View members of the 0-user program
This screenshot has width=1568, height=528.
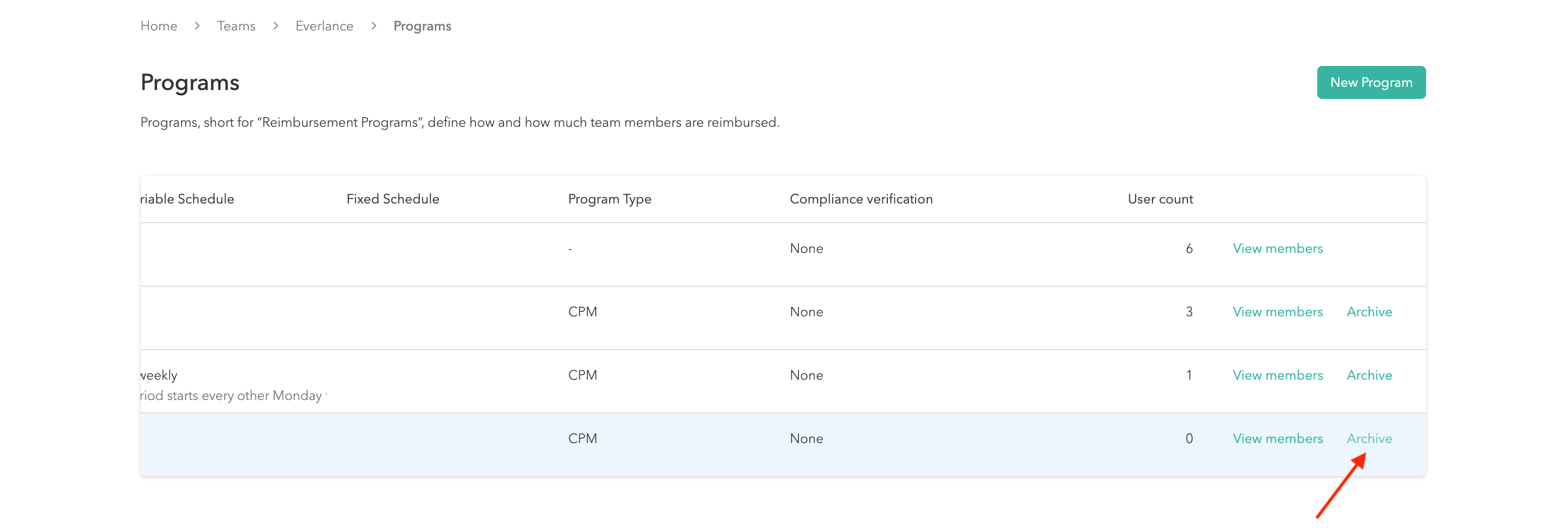[x=1277, y=439]
